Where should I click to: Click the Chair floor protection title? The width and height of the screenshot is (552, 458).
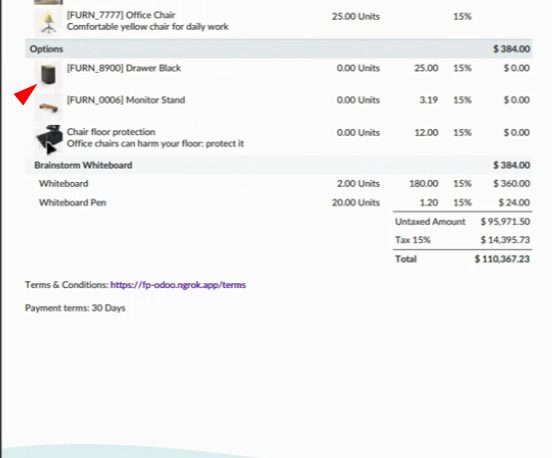click(111, 132)
